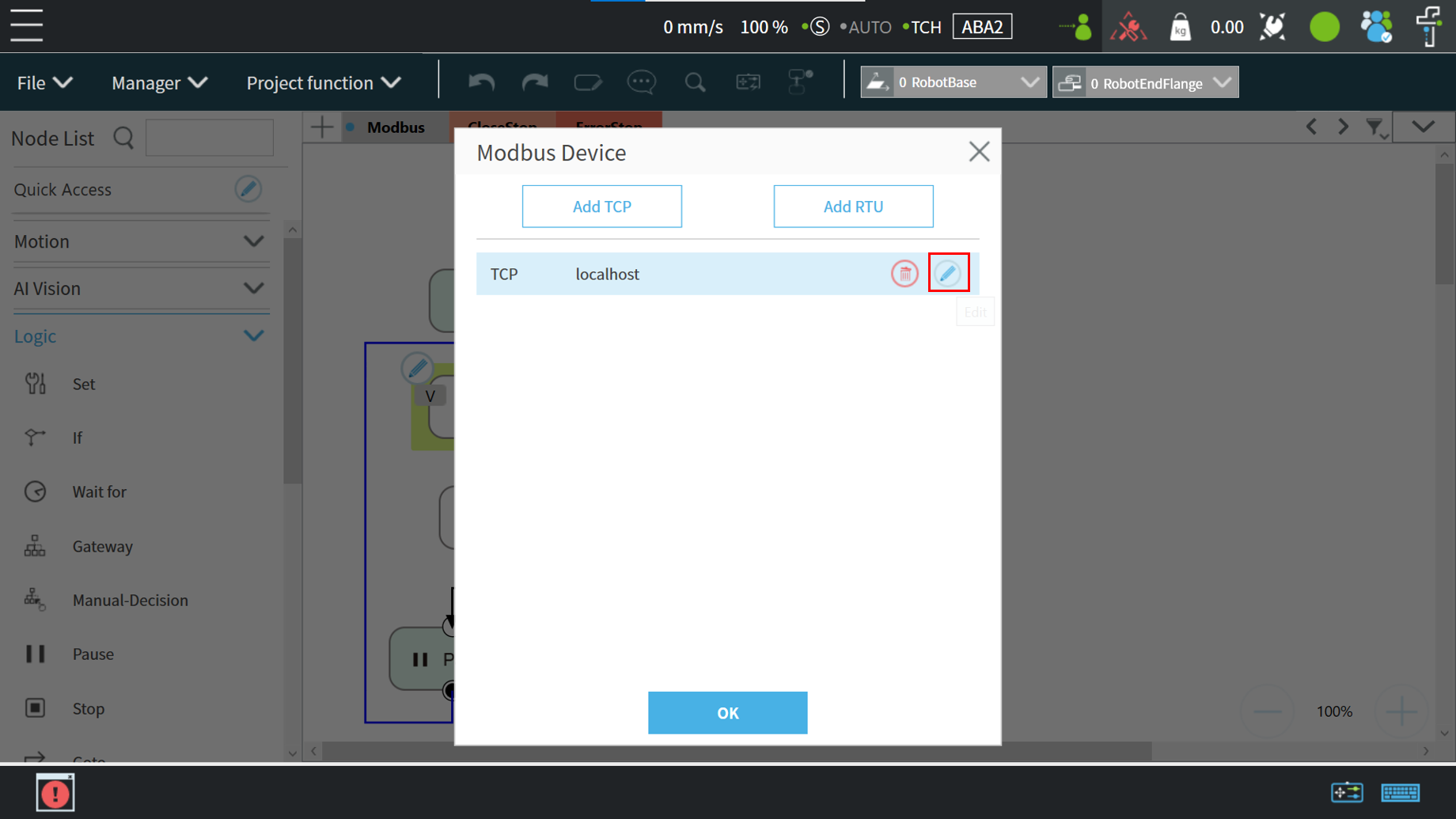Edit Quick Access with pencil icon
Screen dimensions: 1456x819
[x=248, y=189]
